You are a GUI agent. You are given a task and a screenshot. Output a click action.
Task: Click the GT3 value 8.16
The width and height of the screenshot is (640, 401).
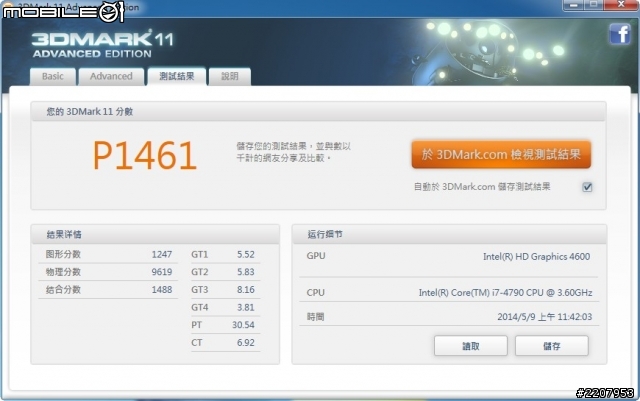point(246,290)
